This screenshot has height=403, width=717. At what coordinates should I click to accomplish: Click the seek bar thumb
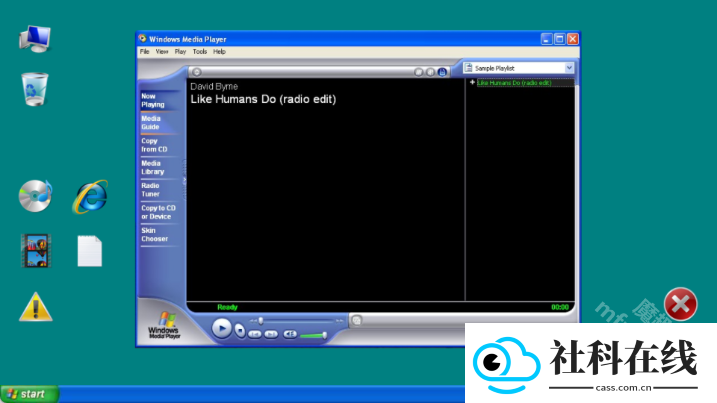(261, 321)
